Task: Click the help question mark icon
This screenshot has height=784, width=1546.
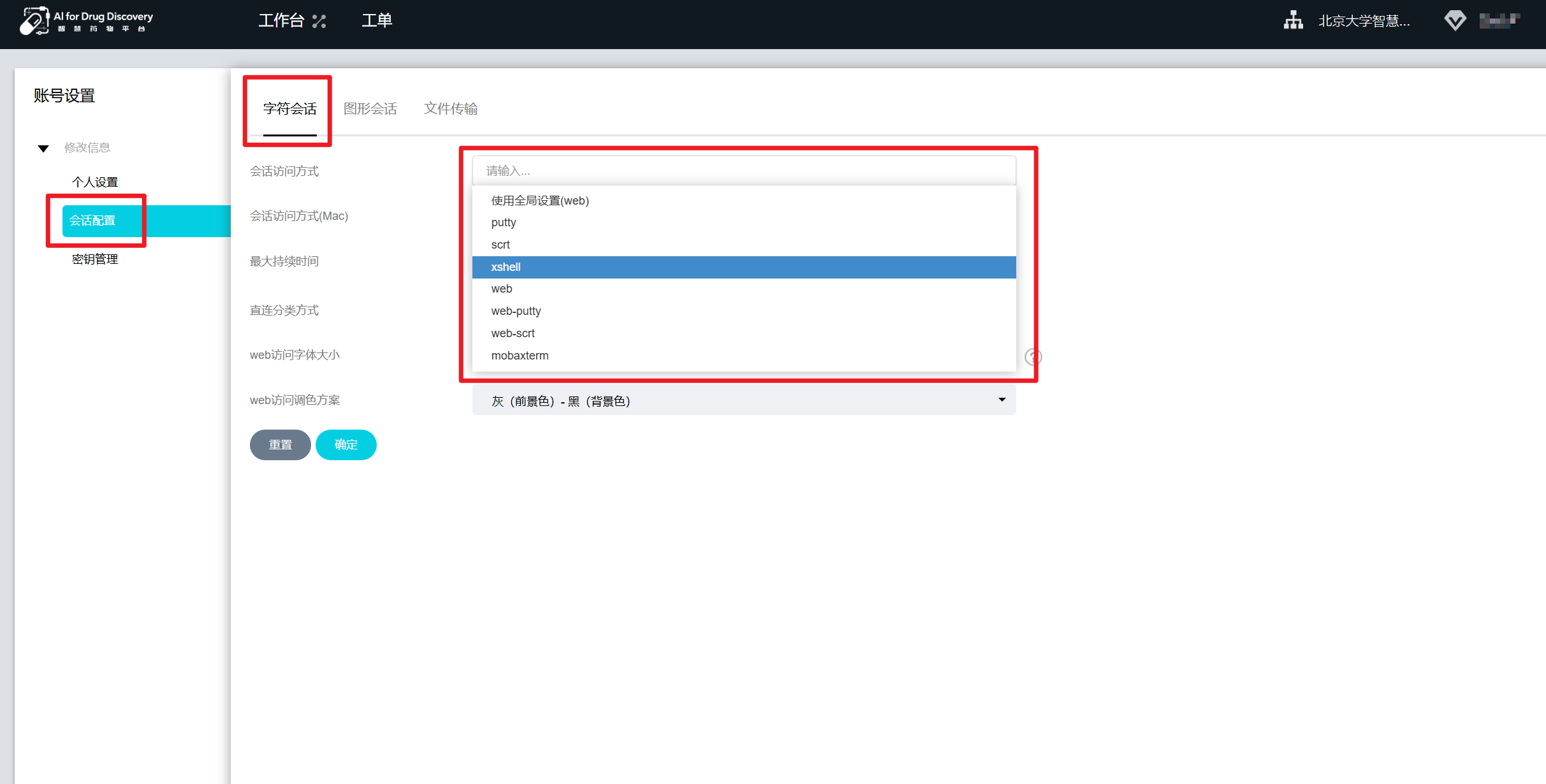Action: pos(1033,357)
